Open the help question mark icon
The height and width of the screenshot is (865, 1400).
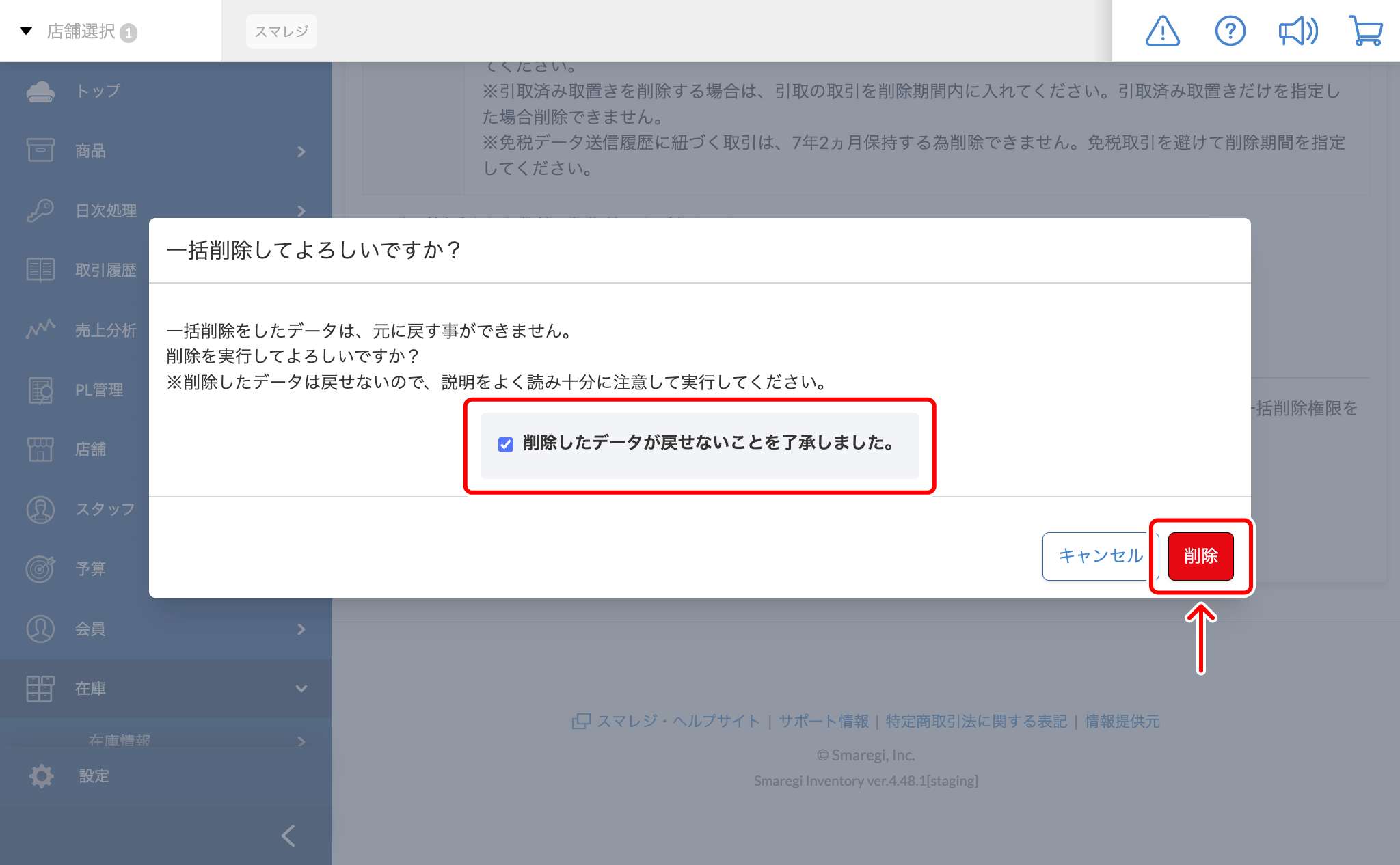pyautogui.click(x=1230, y=31)
